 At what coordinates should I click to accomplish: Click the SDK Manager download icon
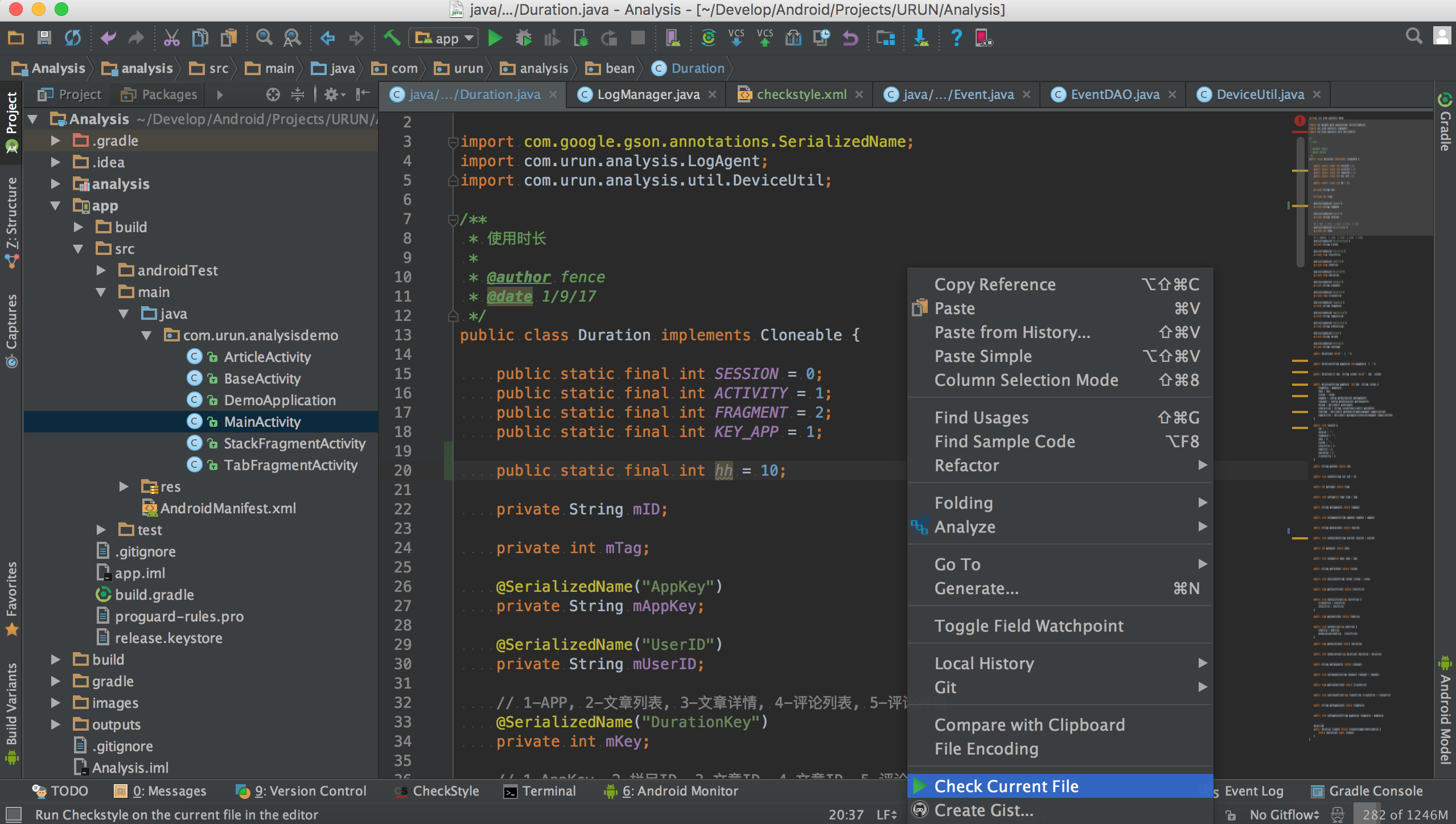[921, 38]
